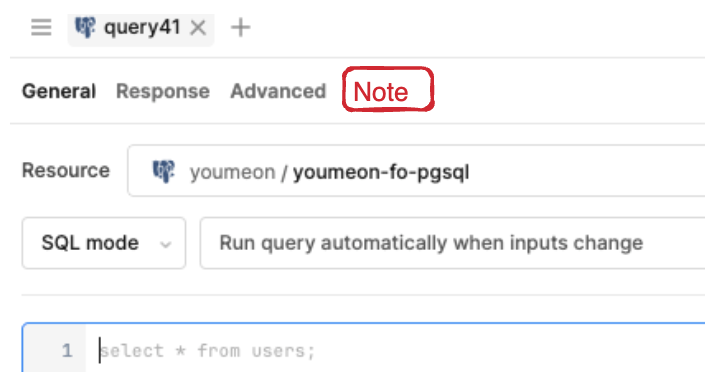Click line number 1 in editor gutter
Viewport: 705px width, 372px height.
[67, 350]
